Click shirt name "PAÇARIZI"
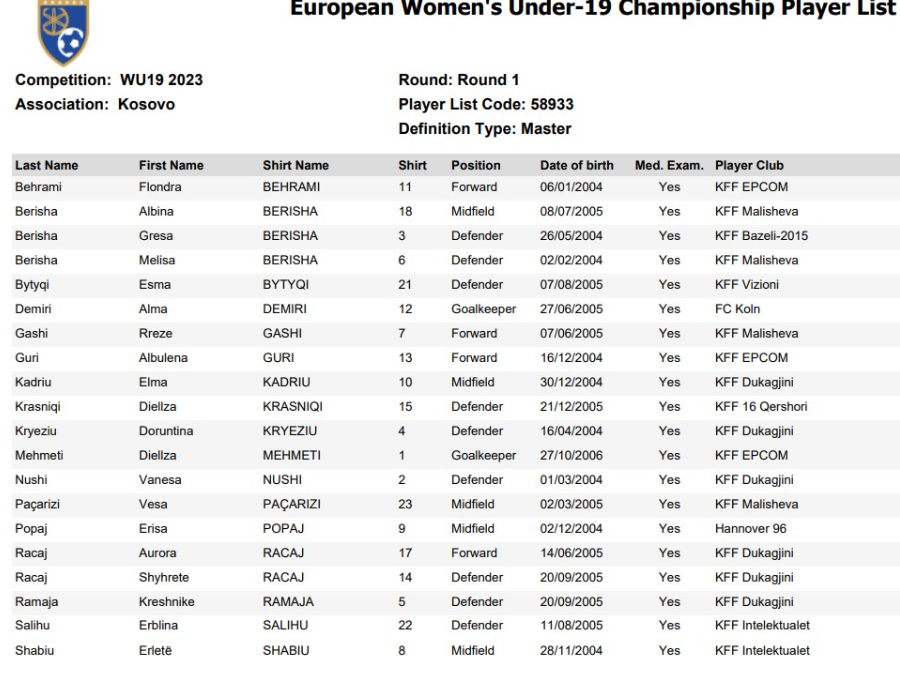The height and width of the screenshot is (673, 900). click(x=291, y=504)
